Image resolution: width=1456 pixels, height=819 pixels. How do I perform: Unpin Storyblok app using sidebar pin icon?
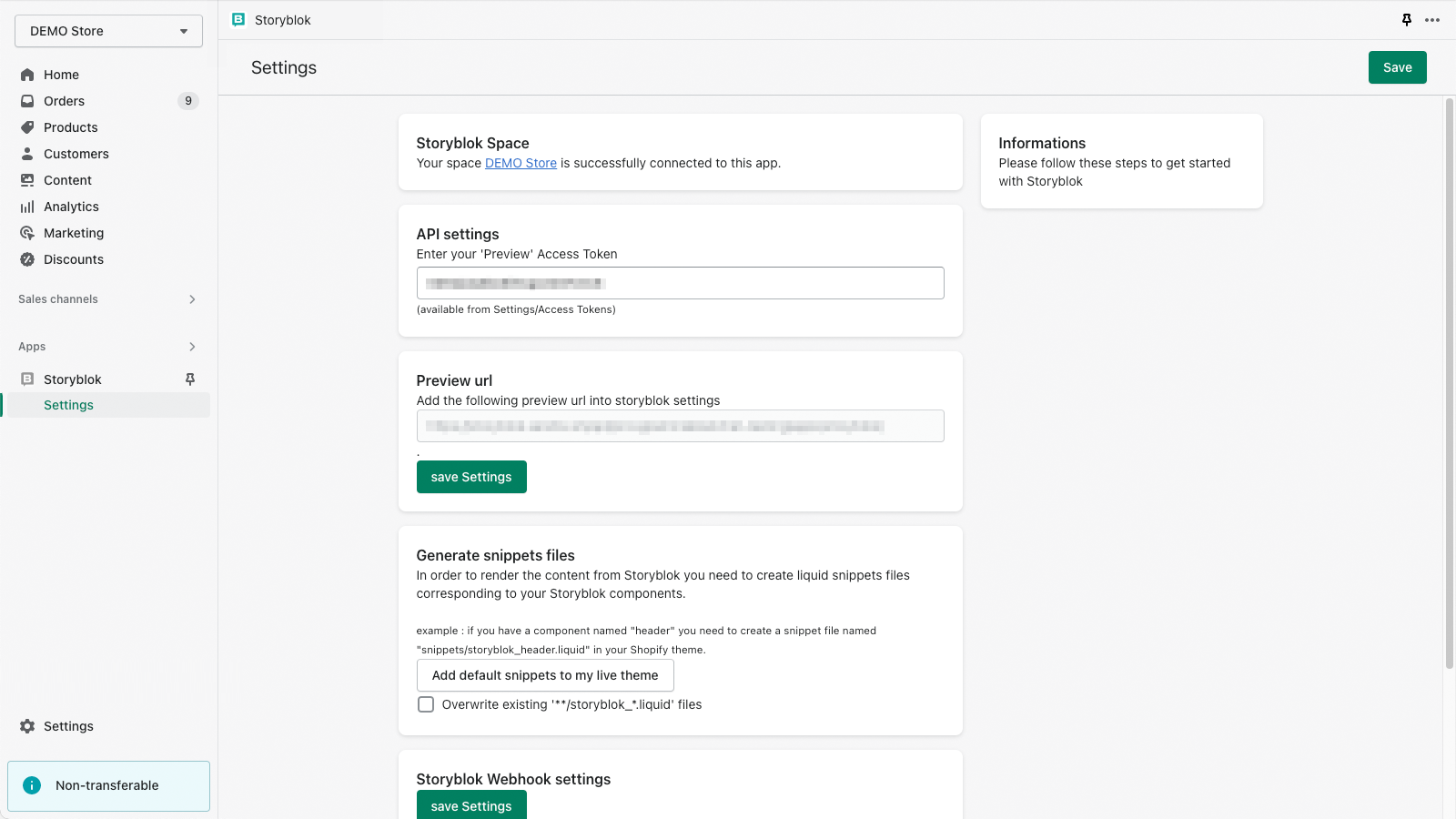[190, 379]
